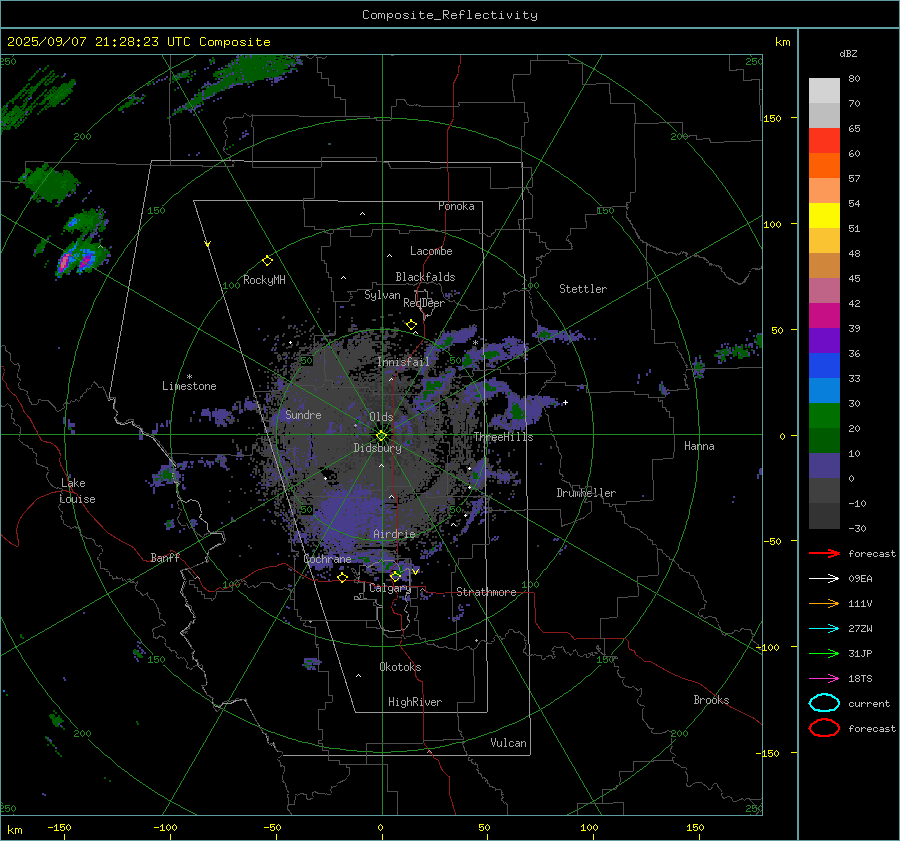
Task: Click the slate-blue 0-10 dBZ swatch
Action: (x=824, y=466)
